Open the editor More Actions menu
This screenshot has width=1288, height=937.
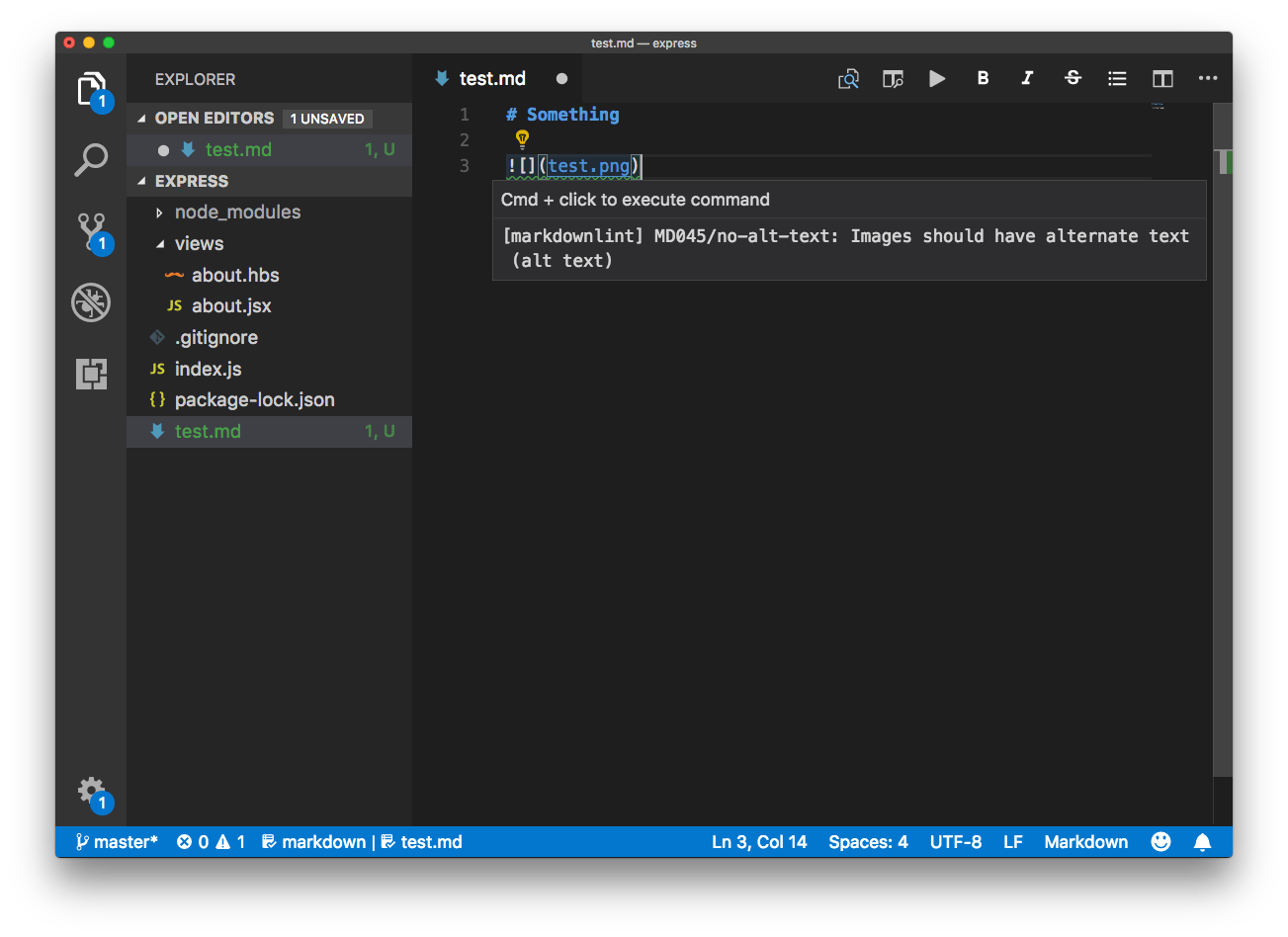pyautogui.click(x=1207, y=78)
